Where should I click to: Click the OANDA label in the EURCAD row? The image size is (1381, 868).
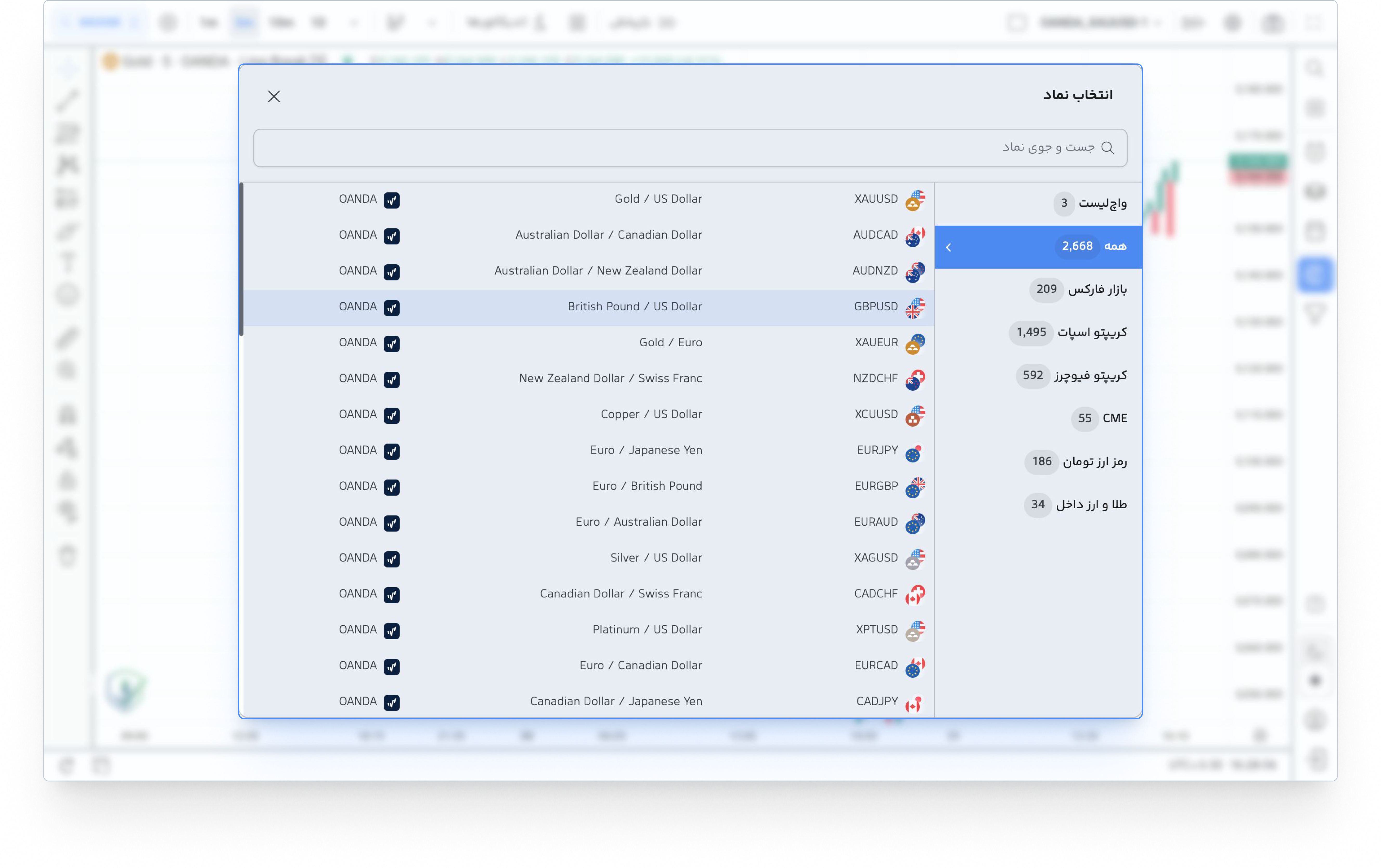(x=358, y=665)
